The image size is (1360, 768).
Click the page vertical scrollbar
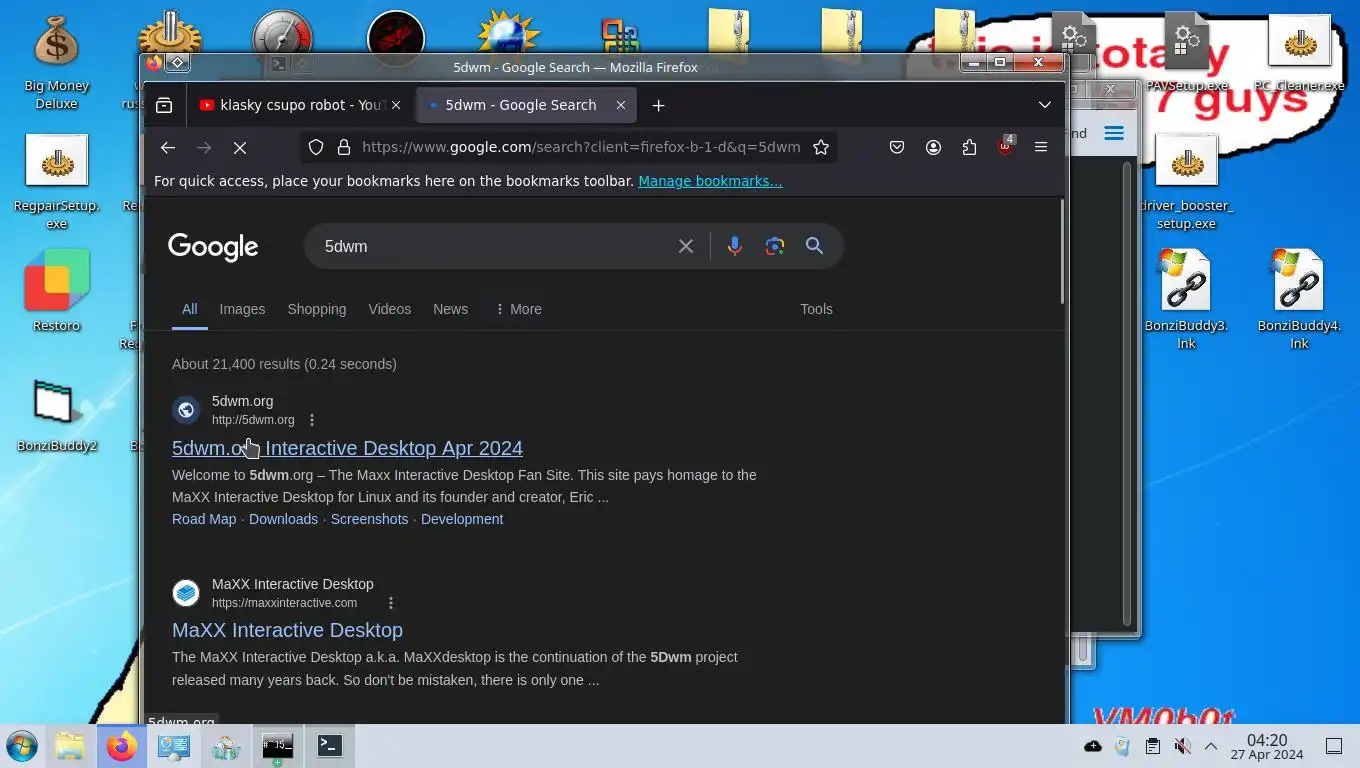1061,251
